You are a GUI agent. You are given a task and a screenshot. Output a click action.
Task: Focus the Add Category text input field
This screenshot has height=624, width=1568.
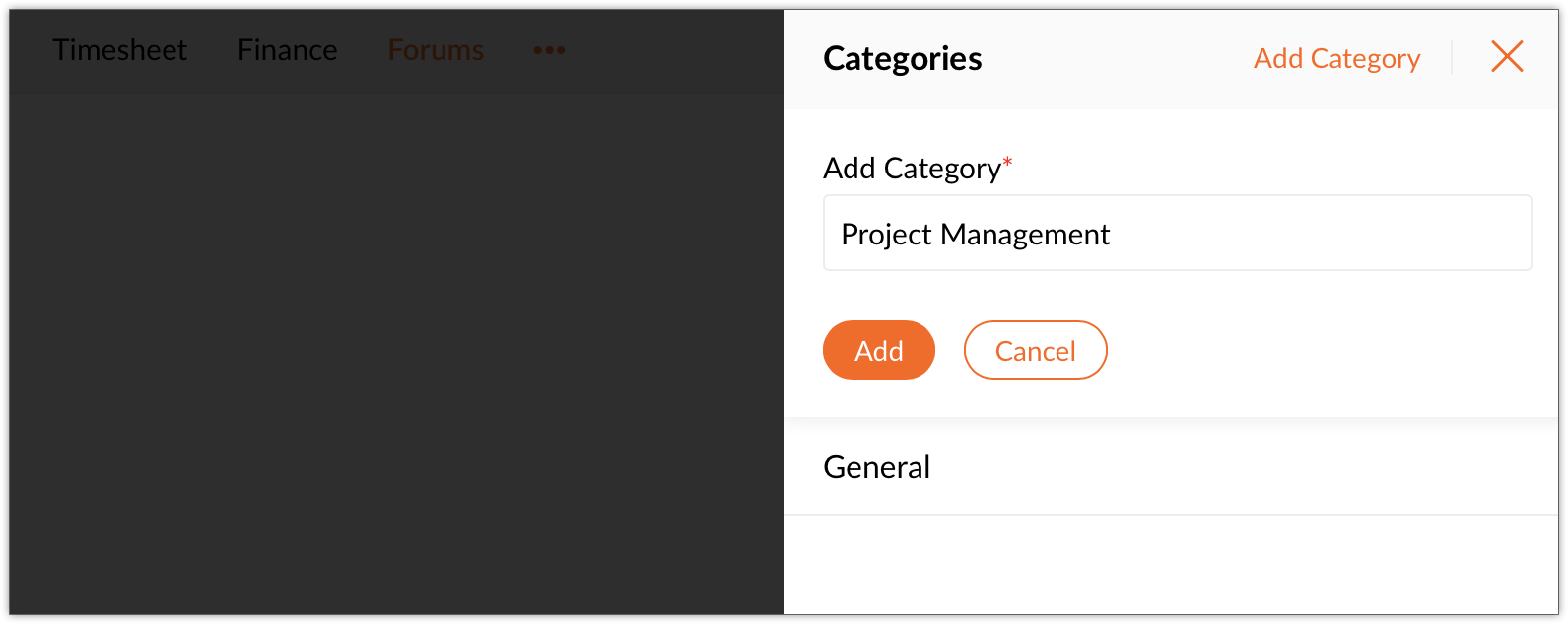(1177, 234)
